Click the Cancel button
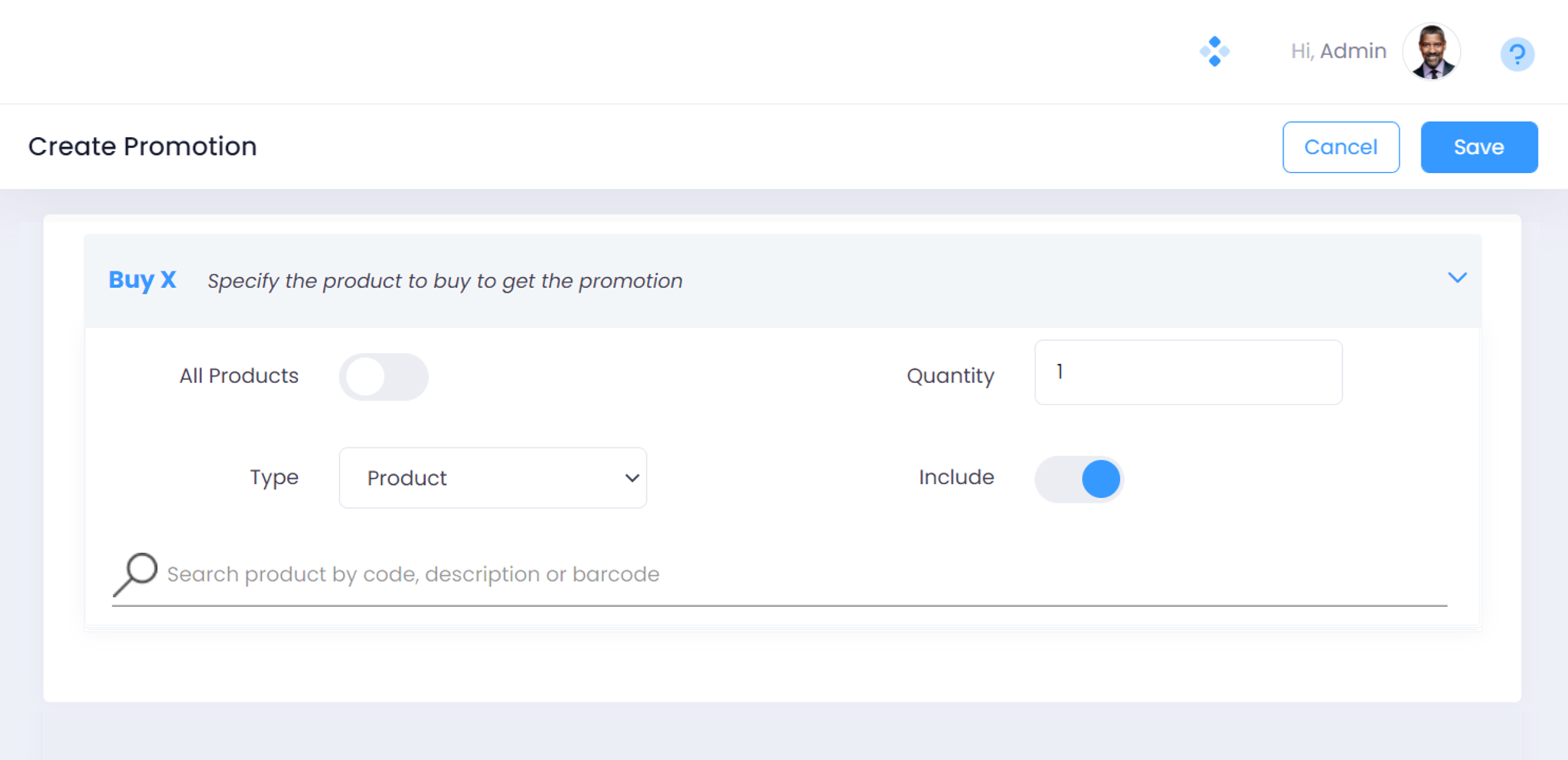The image size is (1568, 760). [1341, 147]
